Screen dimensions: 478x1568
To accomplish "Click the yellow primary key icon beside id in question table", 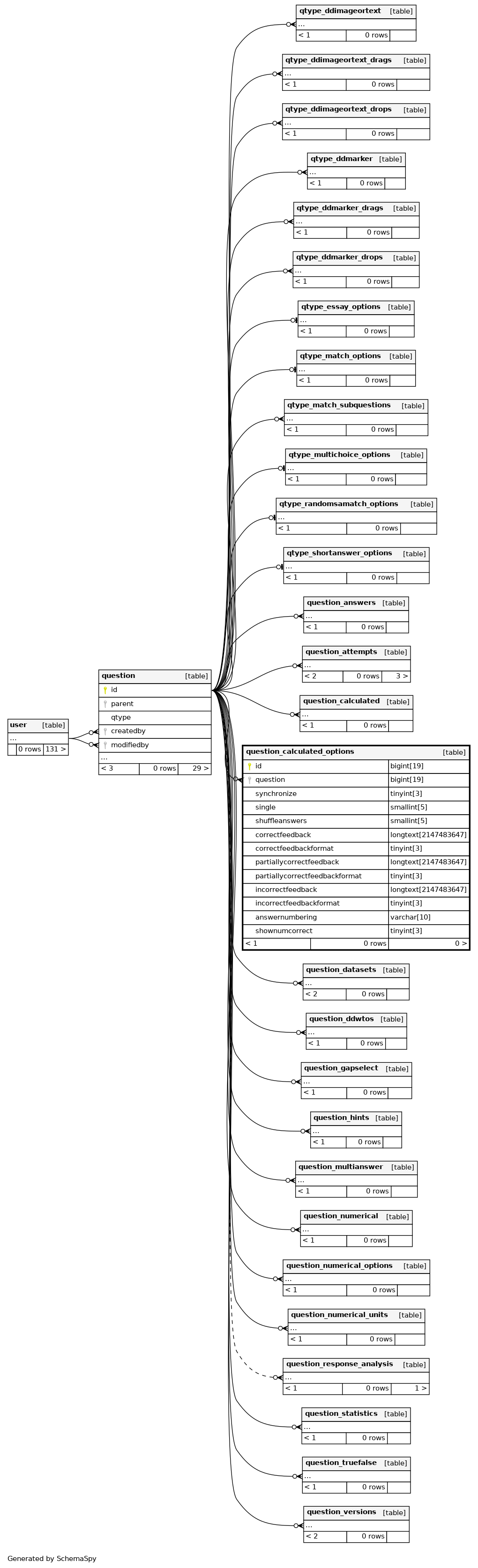I will (x=105, y=690).
